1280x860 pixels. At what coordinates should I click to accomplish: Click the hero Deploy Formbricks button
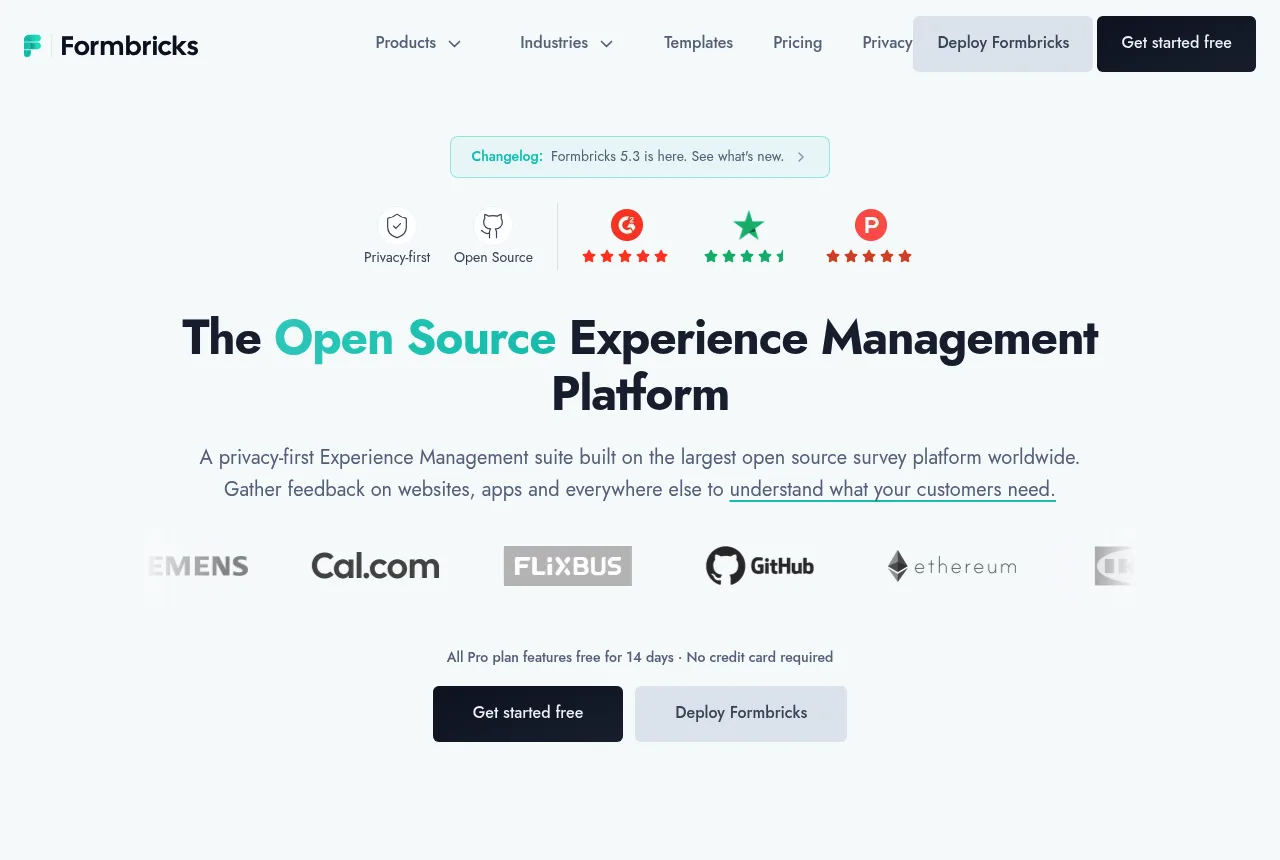[x=741, y=714]
